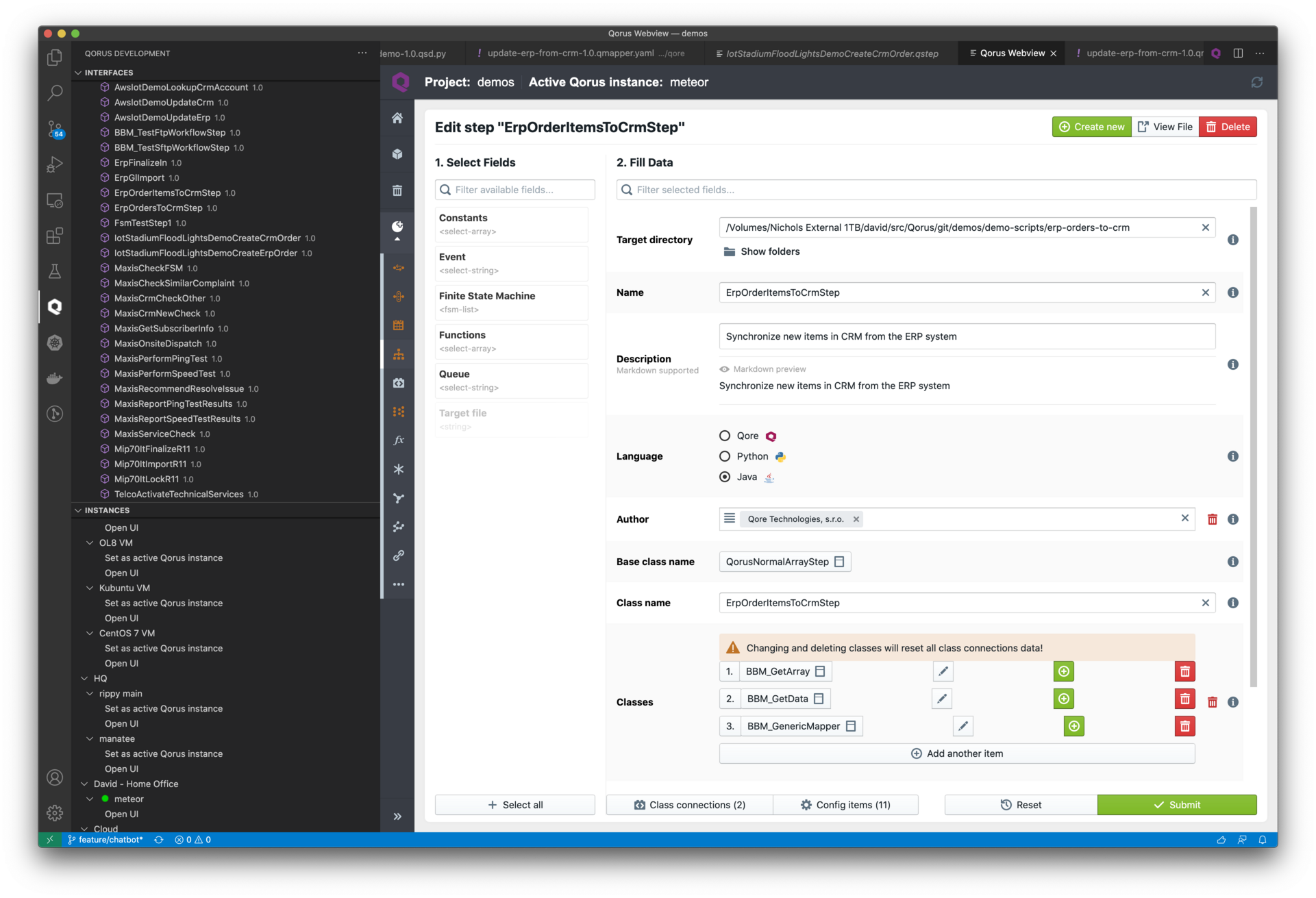Open Source Control with 54 badge

[x=55, y=129]
